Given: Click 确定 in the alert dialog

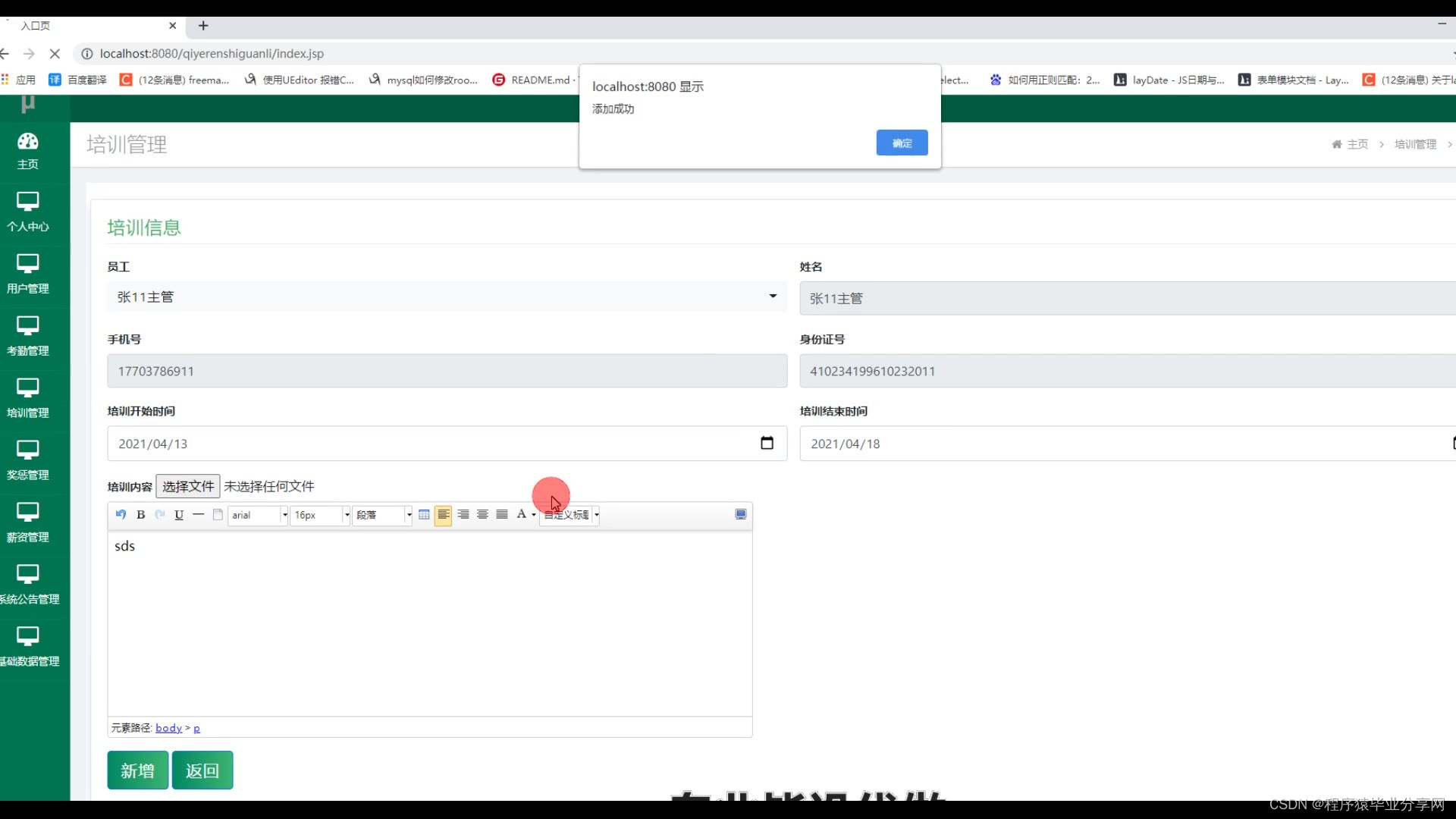Looking at the screenshot, I should [x=902, y=143].
